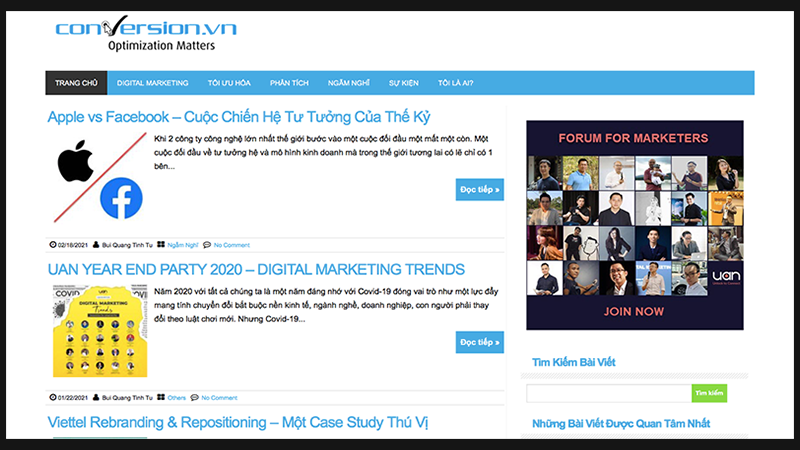Click comment bubble icon in Apple vs Facebook post meta
Viewport: 800px width, 450px height.
207,245
